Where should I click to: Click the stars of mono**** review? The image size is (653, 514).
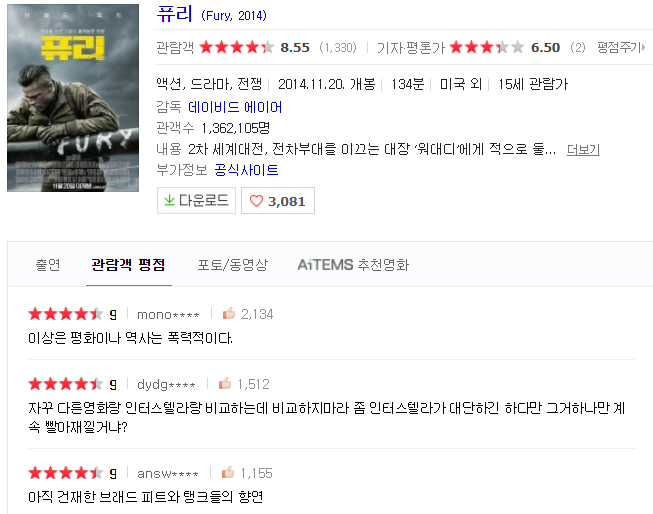point(65,314)
